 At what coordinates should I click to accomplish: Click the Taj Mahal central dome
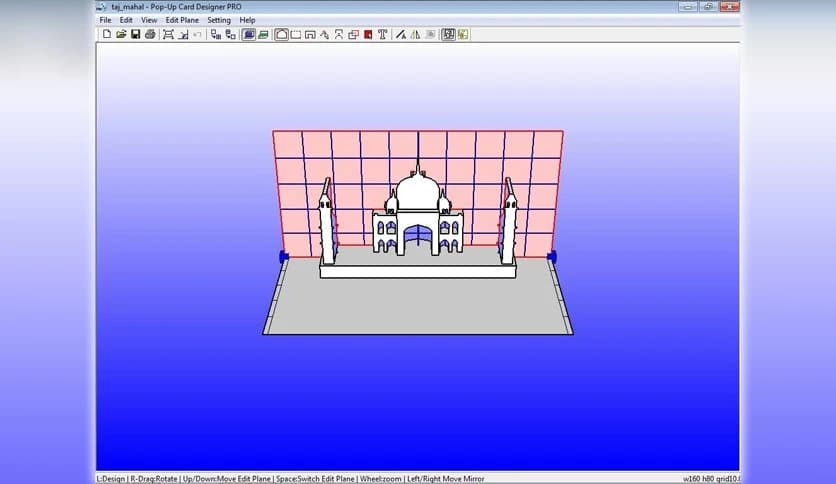[418, 191]
